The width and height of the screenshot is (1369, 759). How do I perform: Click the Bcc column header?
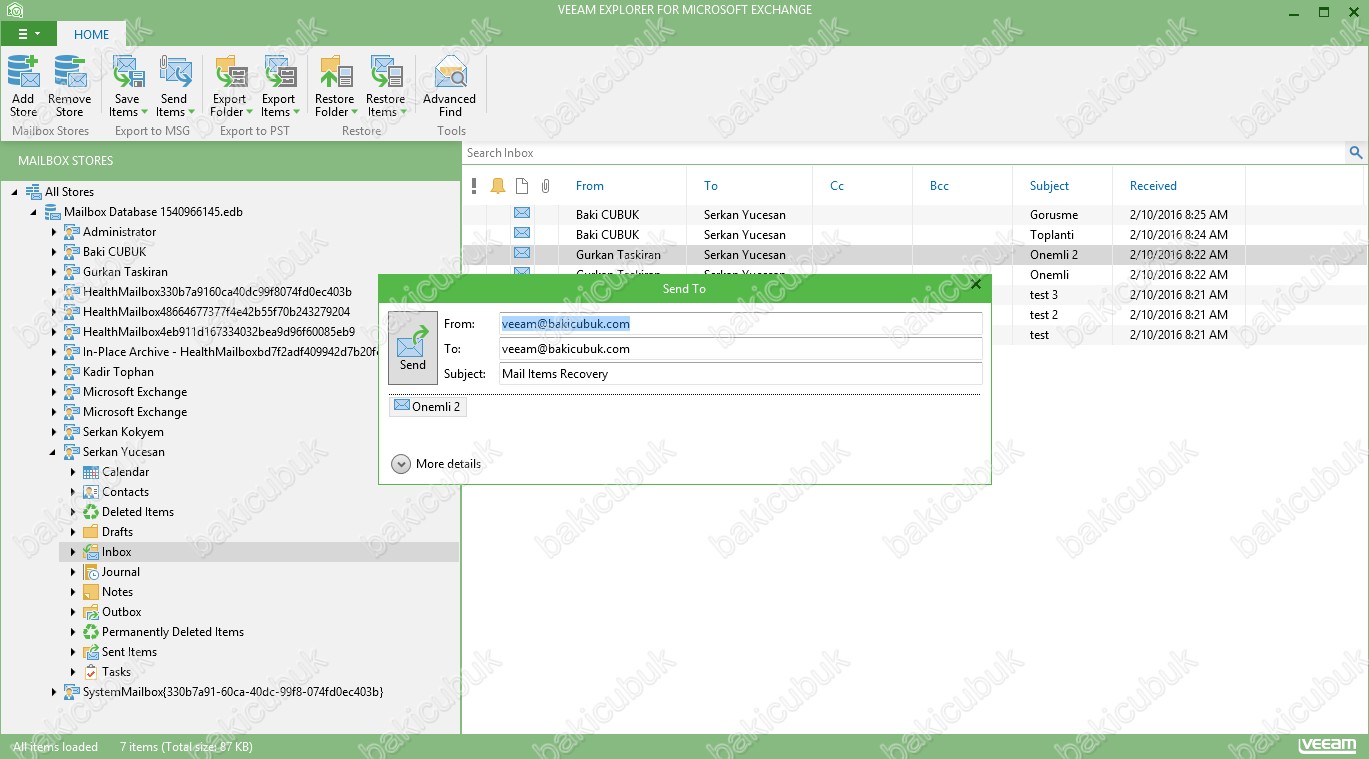click(x=939, y=186)
